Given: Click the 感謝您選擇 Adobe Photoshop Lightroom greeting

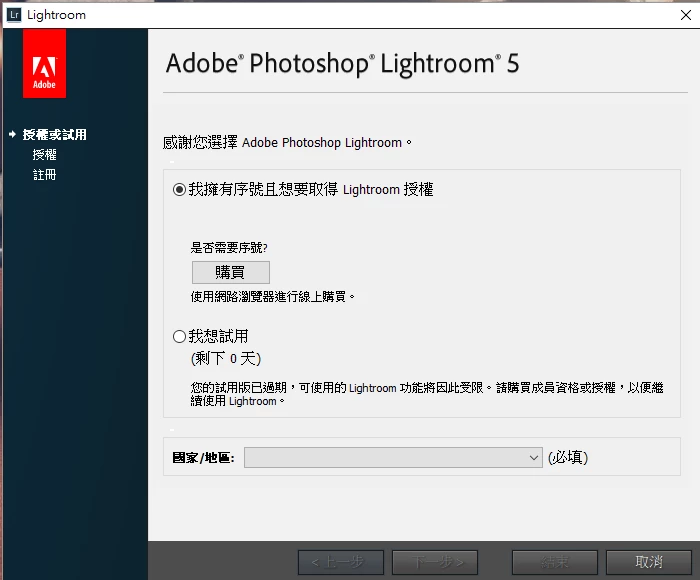Looking at the screenshot, I should (287, 142).
